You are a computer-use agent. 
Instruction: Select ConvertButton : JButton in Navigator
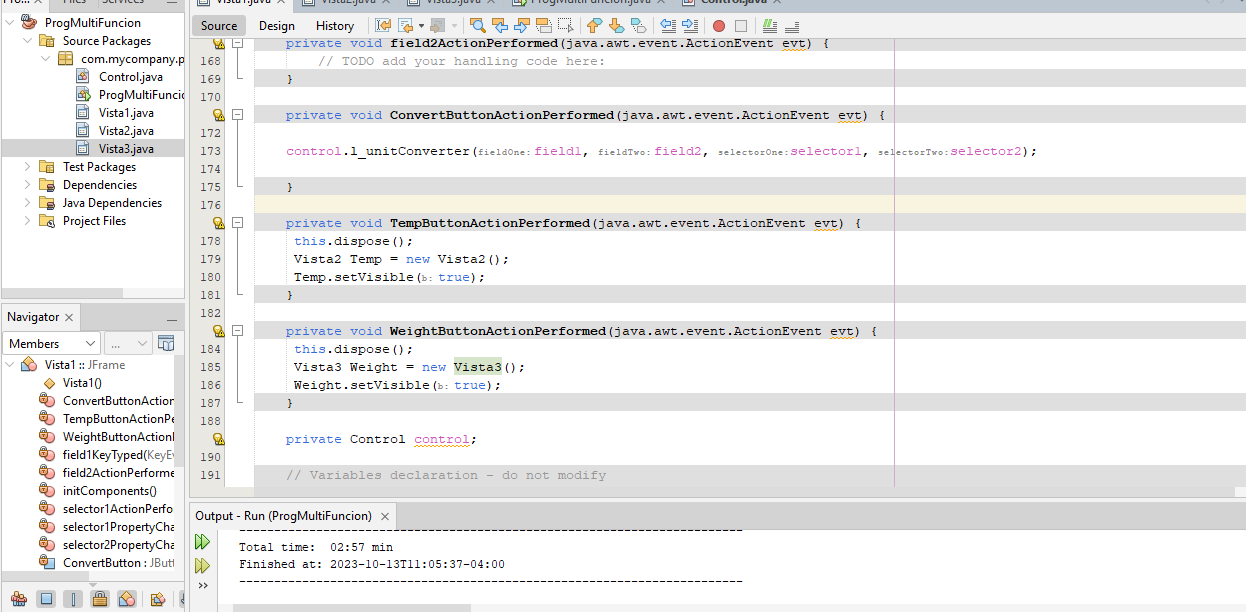point(118,563)
